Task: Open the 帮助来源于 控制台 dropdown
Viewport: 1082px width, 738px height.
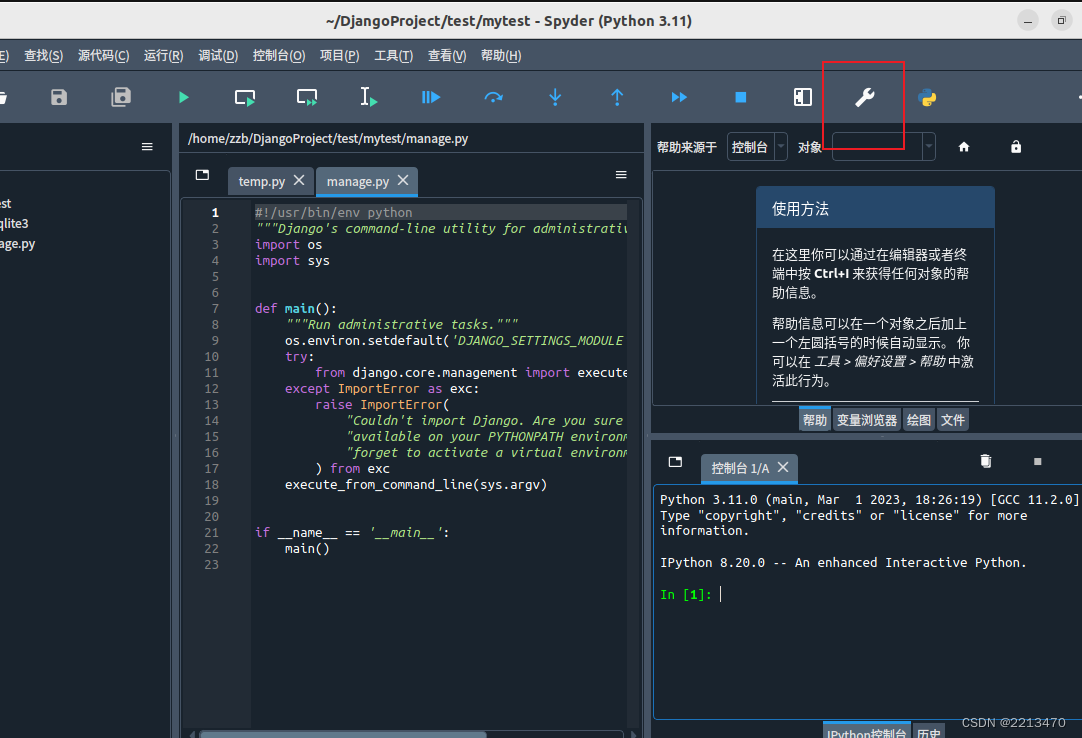Action: tap(757, 147)
